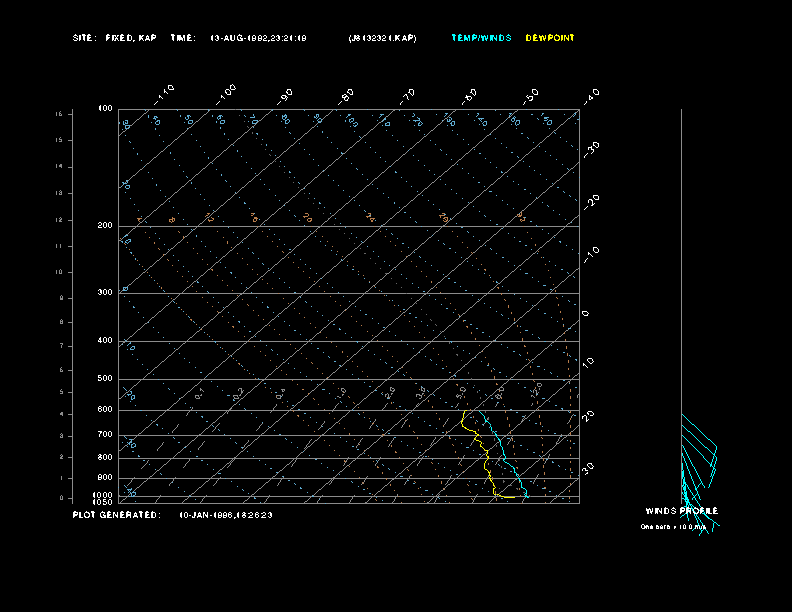Click the cyan TEMP/WINDS legend label
This screenshot has height=612, width=792.
tap(481, 38)
